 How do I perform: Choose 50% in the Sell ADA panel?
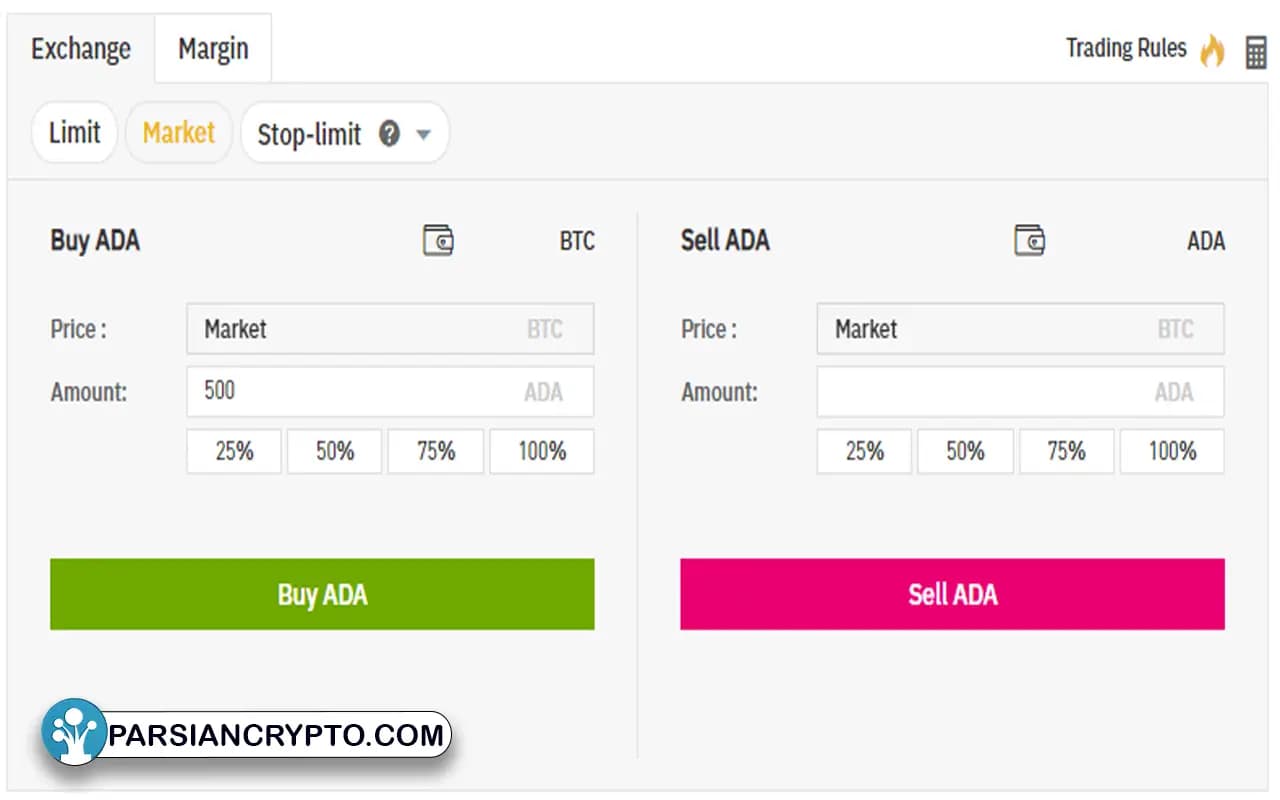pos(965,451)
